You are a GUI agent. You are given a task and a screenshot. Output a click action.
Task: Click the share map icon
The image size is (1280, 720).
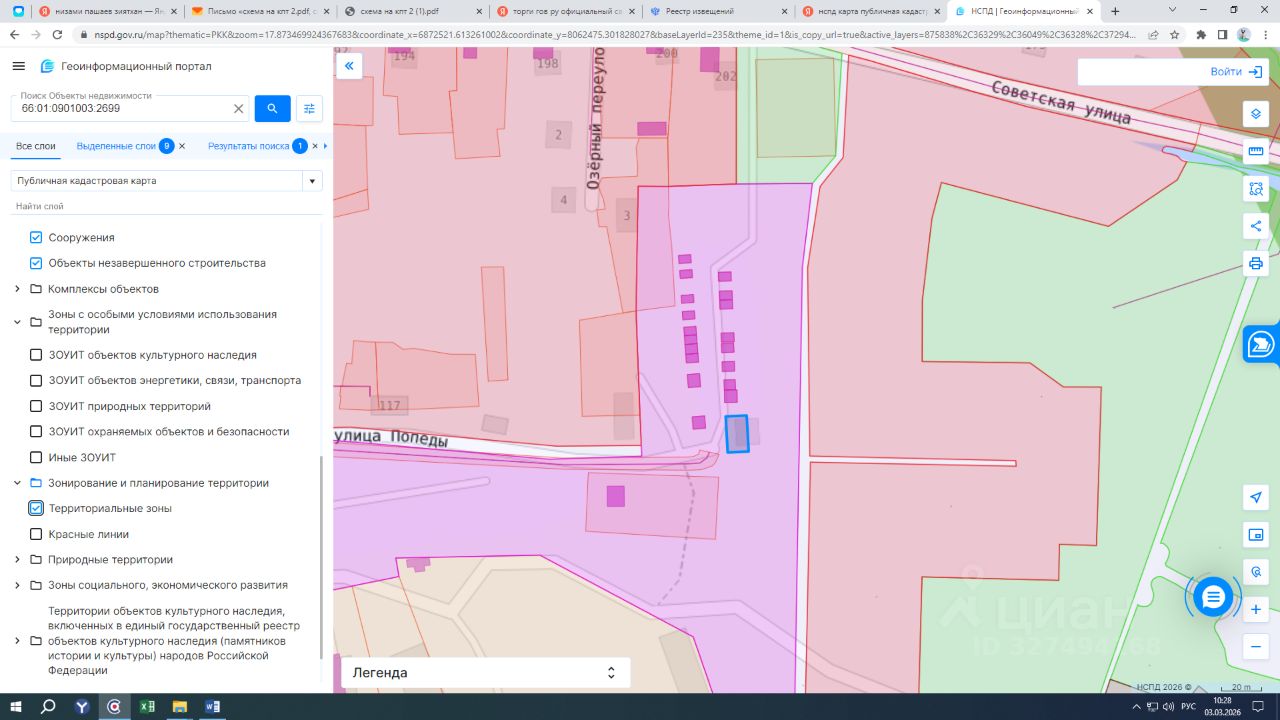(1255, 226)
